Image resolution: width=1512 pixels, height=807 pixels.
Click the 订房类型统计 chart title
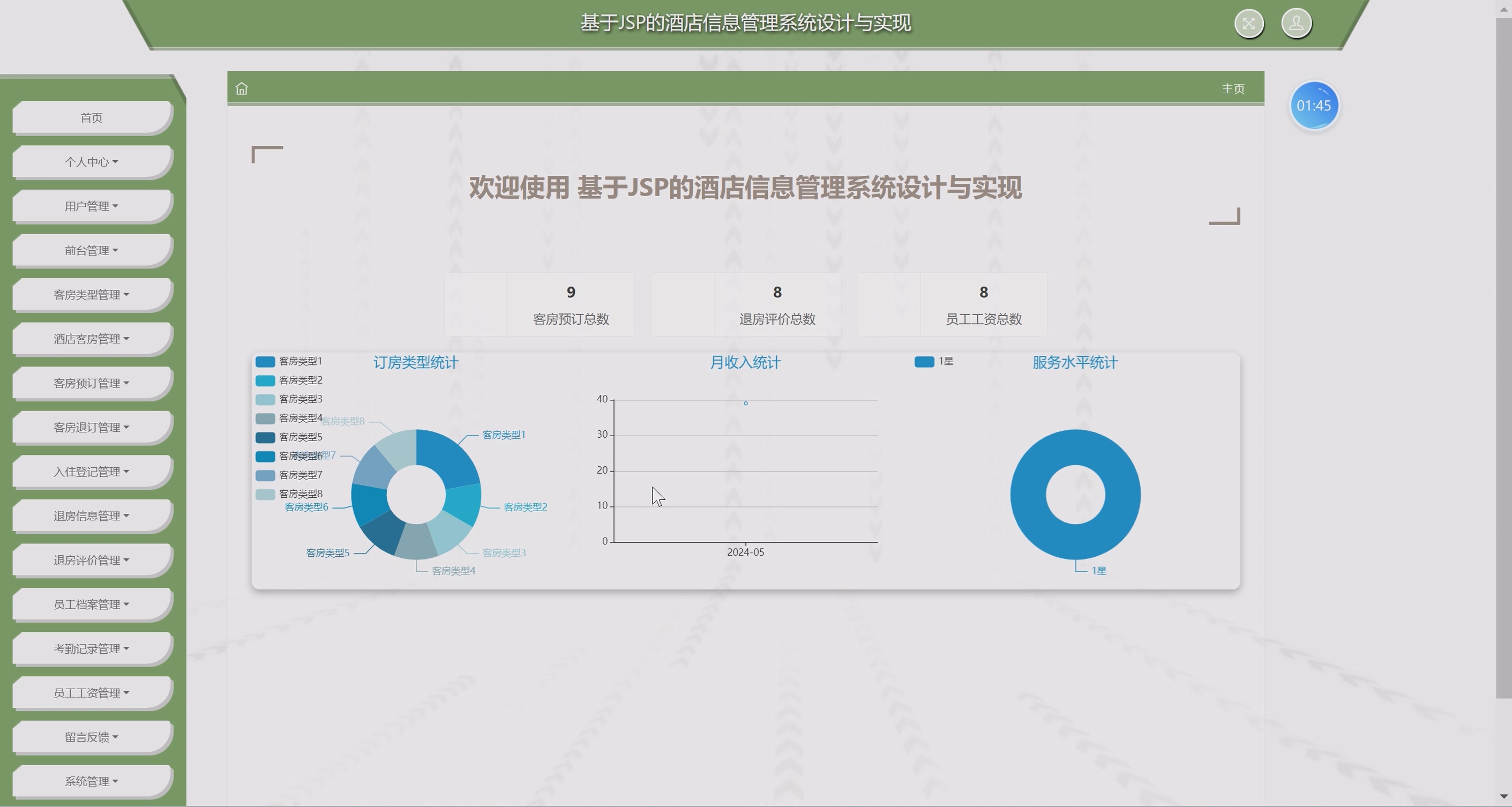(416, 363)
